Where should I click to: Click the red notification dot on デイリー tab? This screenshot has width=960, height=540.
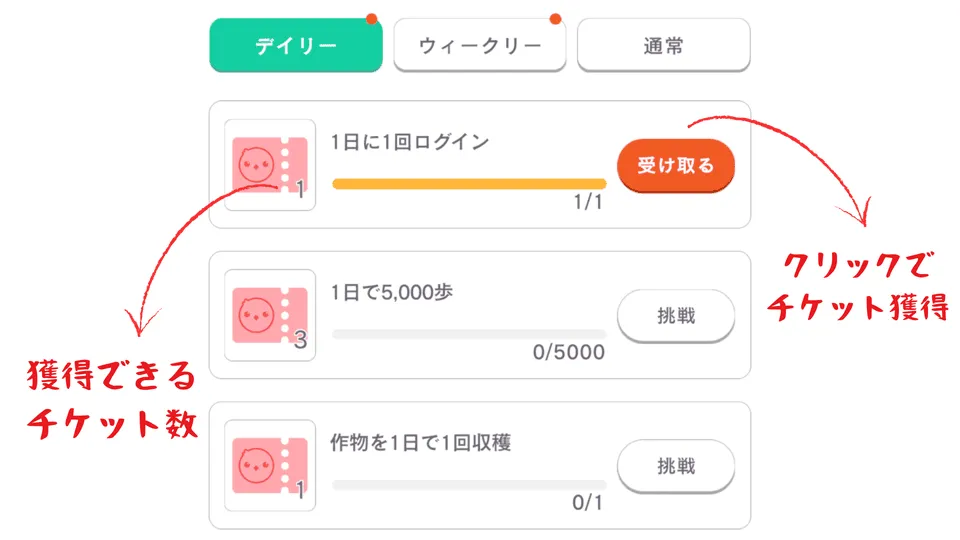point(371,19)
